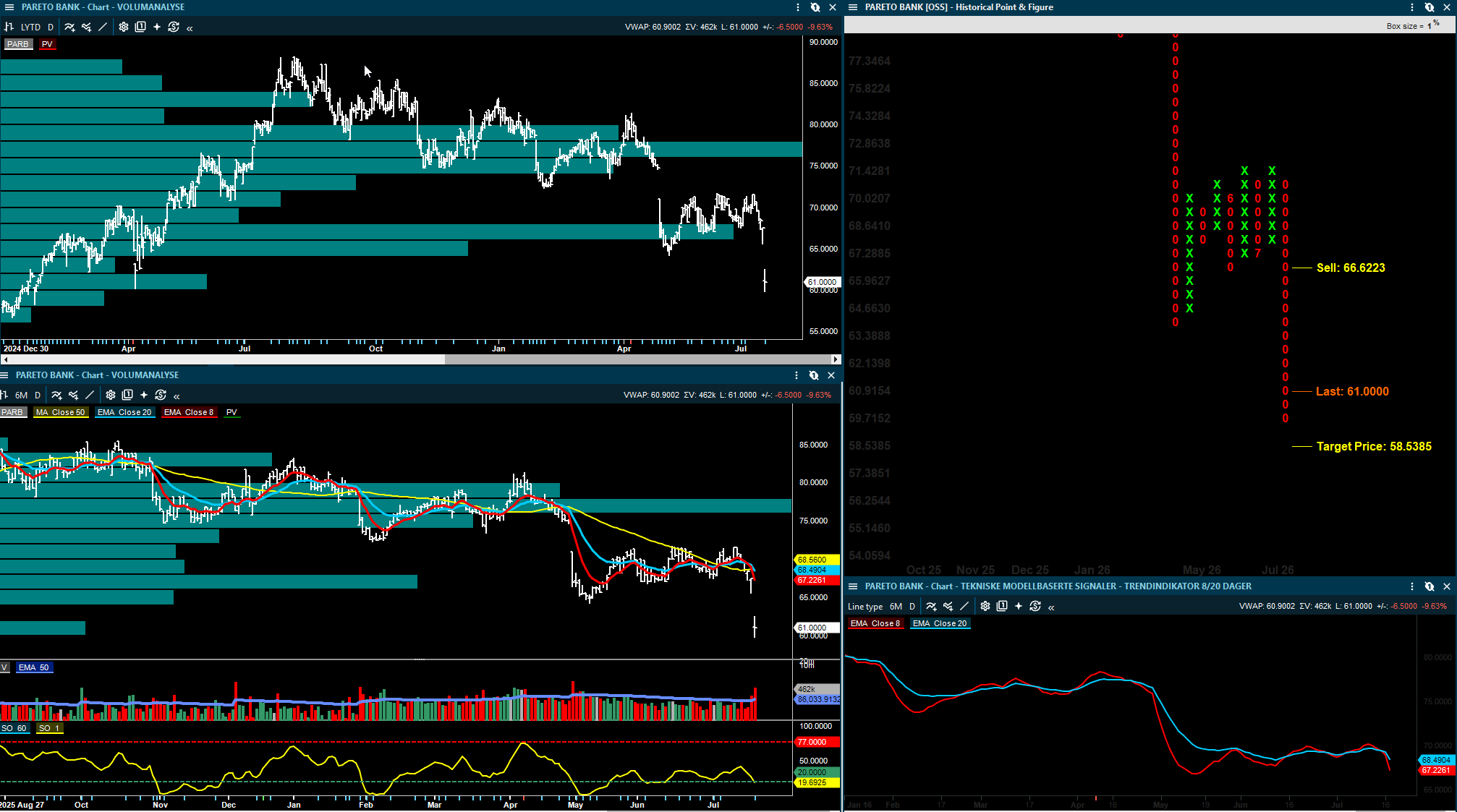1457x812 pixels.
Task: Click the V volume label
Action: click(x=4, y=667)
